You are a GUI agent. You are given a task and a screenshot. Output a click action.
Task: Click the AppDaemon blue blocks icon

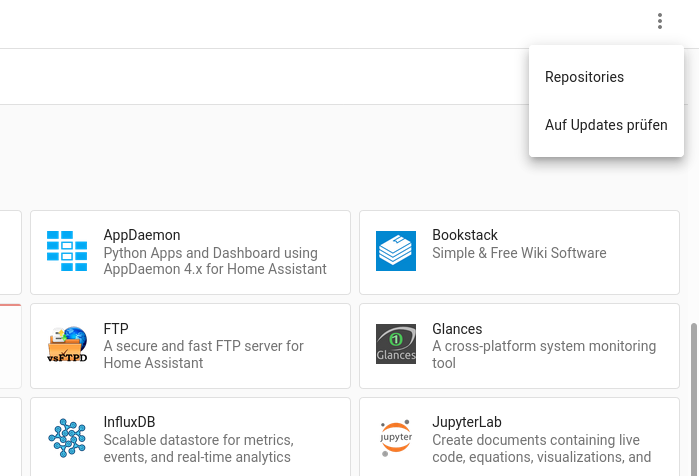coord(67,251)
